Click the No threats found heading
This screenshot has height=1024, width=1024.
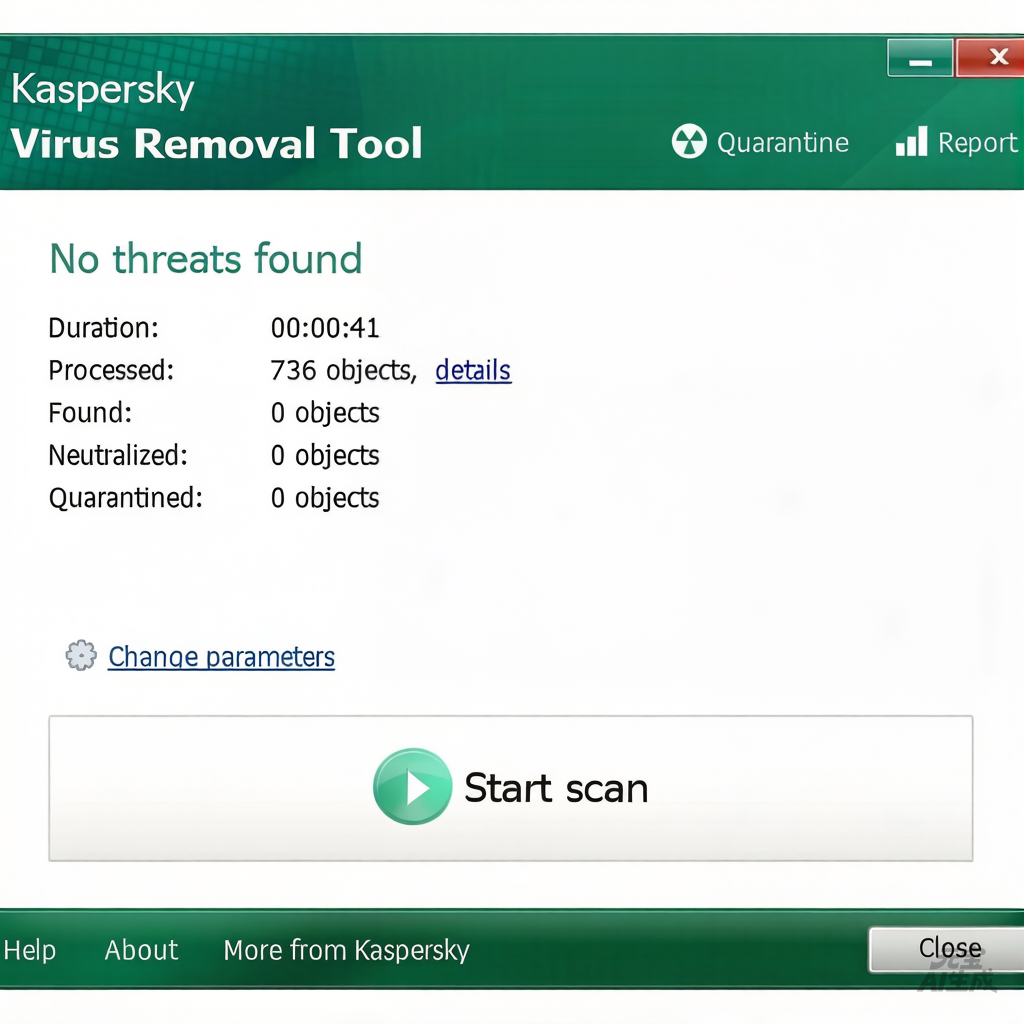[x=206, y=259]
